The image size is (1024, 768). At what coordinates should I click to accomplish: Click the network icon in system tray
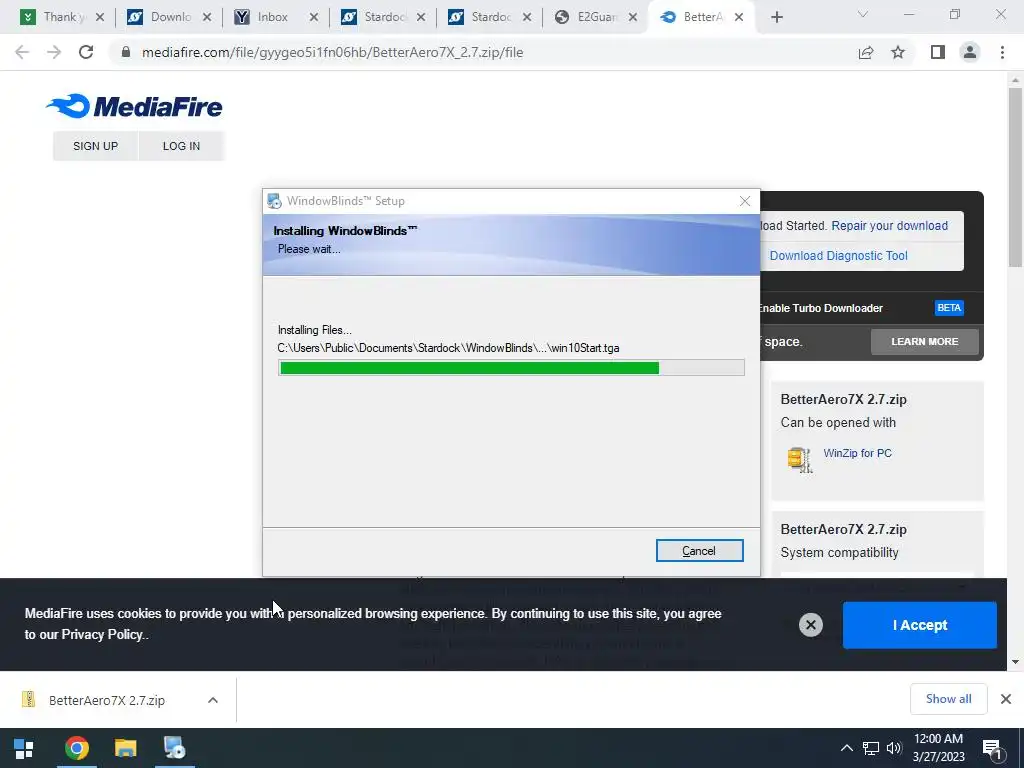click(x=871, y=748)
